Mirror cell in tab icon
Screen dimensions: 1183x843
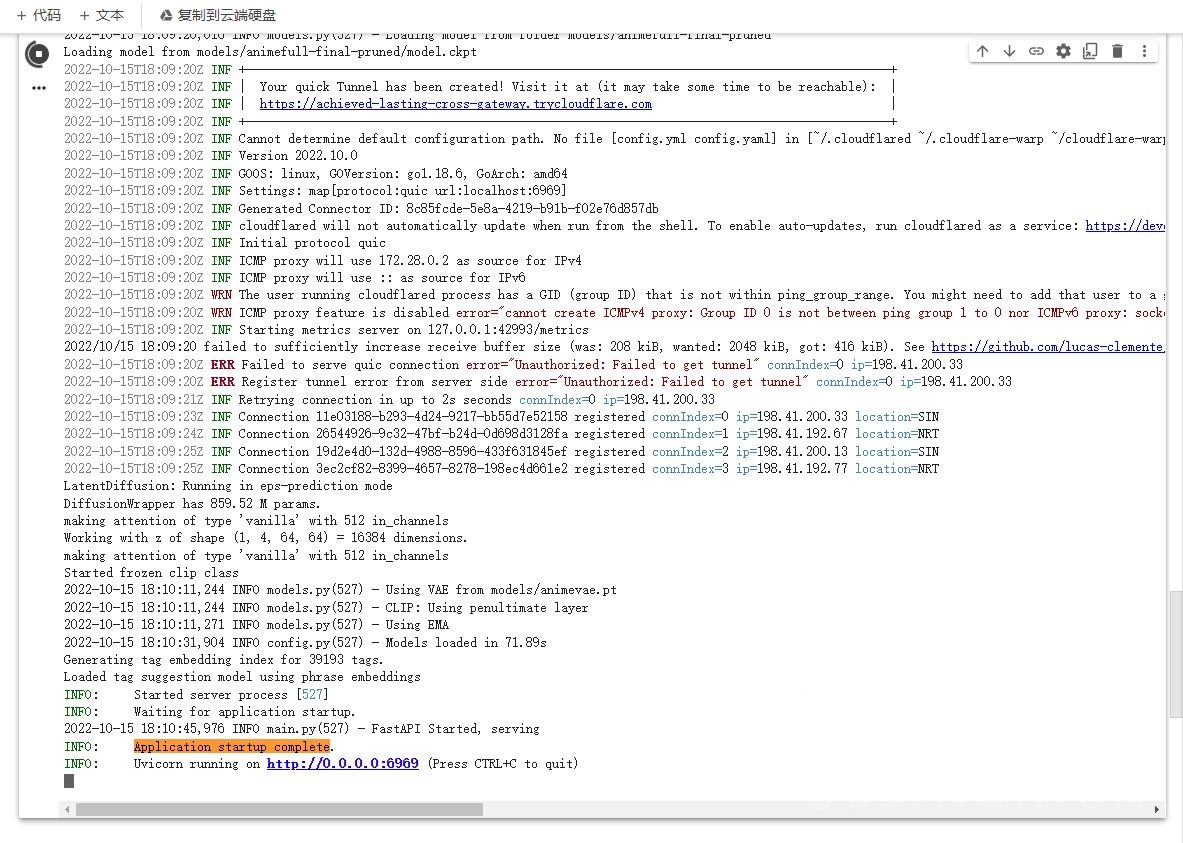[1090, 51]
